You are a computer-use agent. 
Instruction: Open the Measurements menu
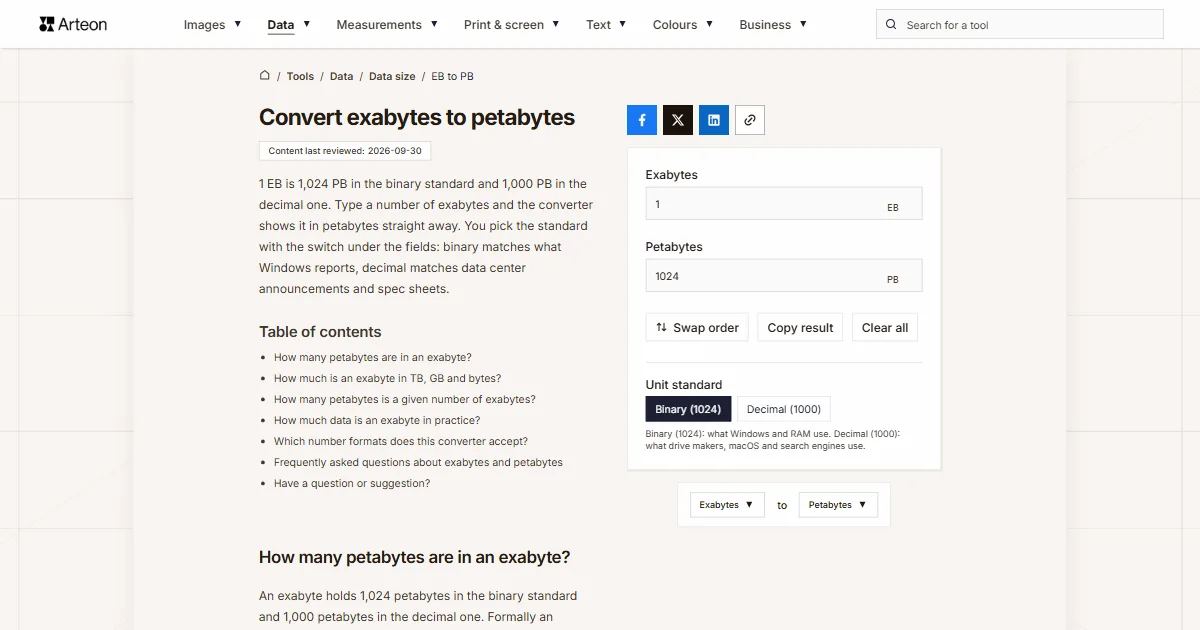(387, 24)
